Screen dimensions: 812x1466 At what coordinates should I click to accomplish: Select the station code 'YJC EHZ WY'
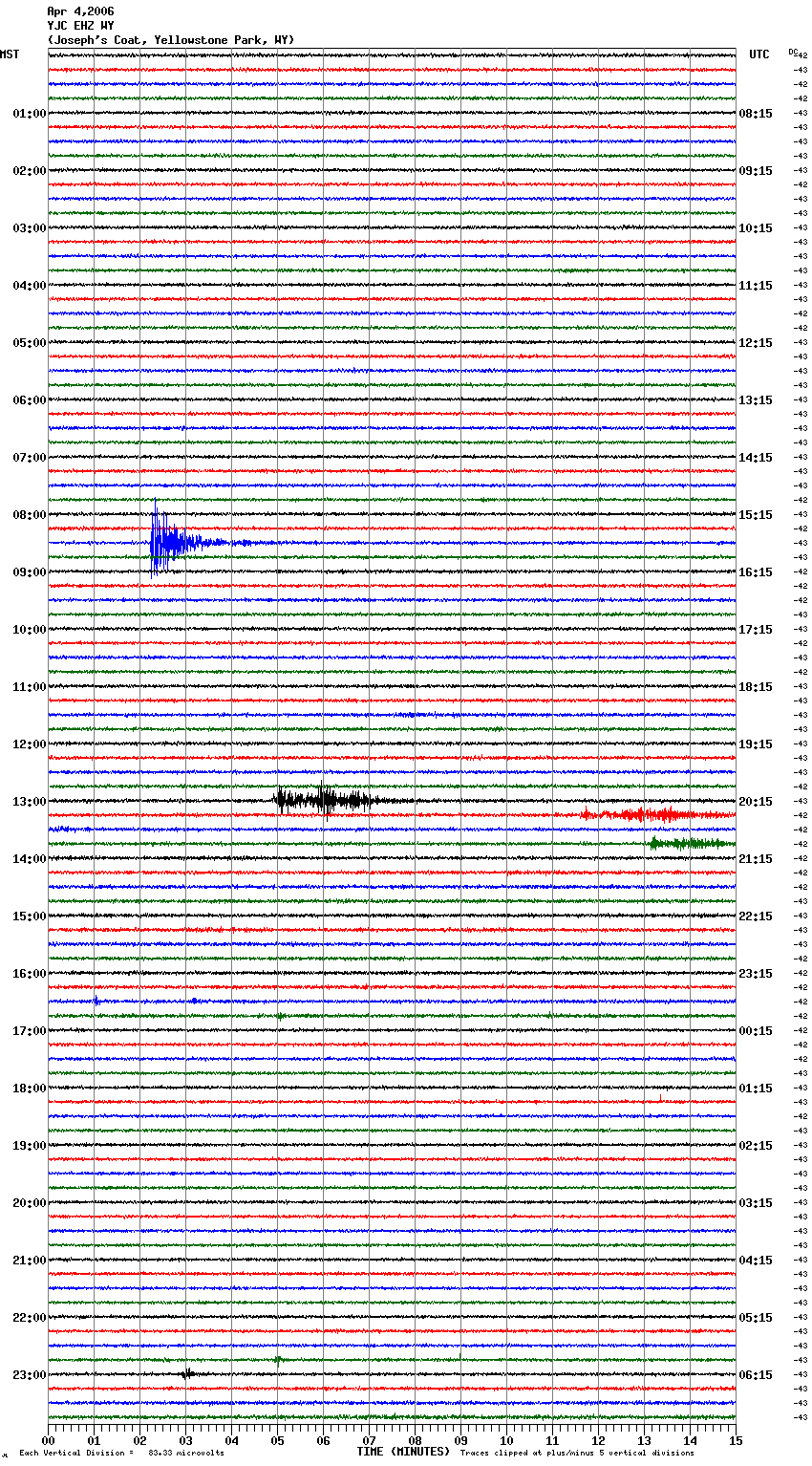coord(80,26)
